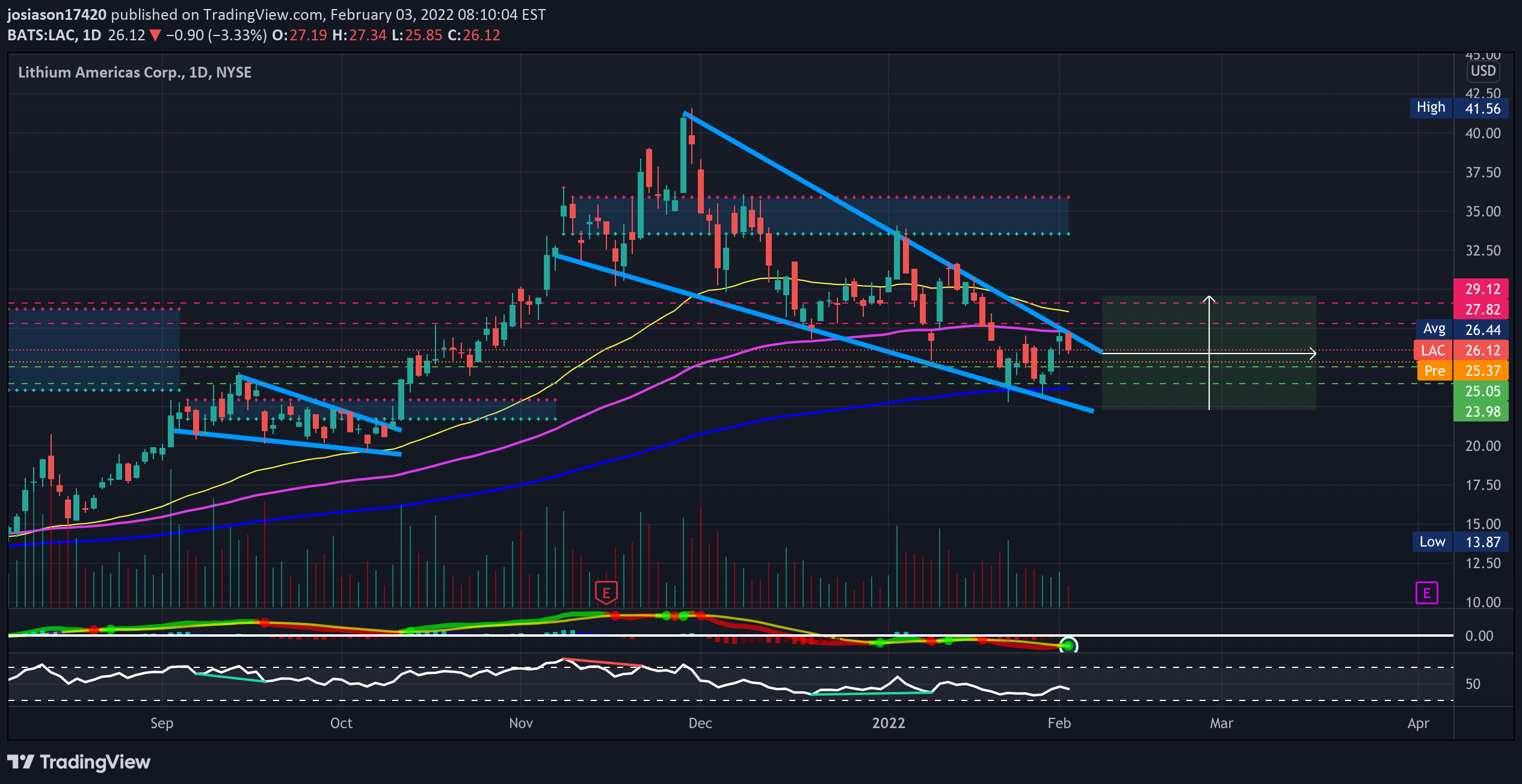Viewport: 1522px width, 784px height.
Task: Click the Avg 26.44 price label
Action: pos(1462,329)
